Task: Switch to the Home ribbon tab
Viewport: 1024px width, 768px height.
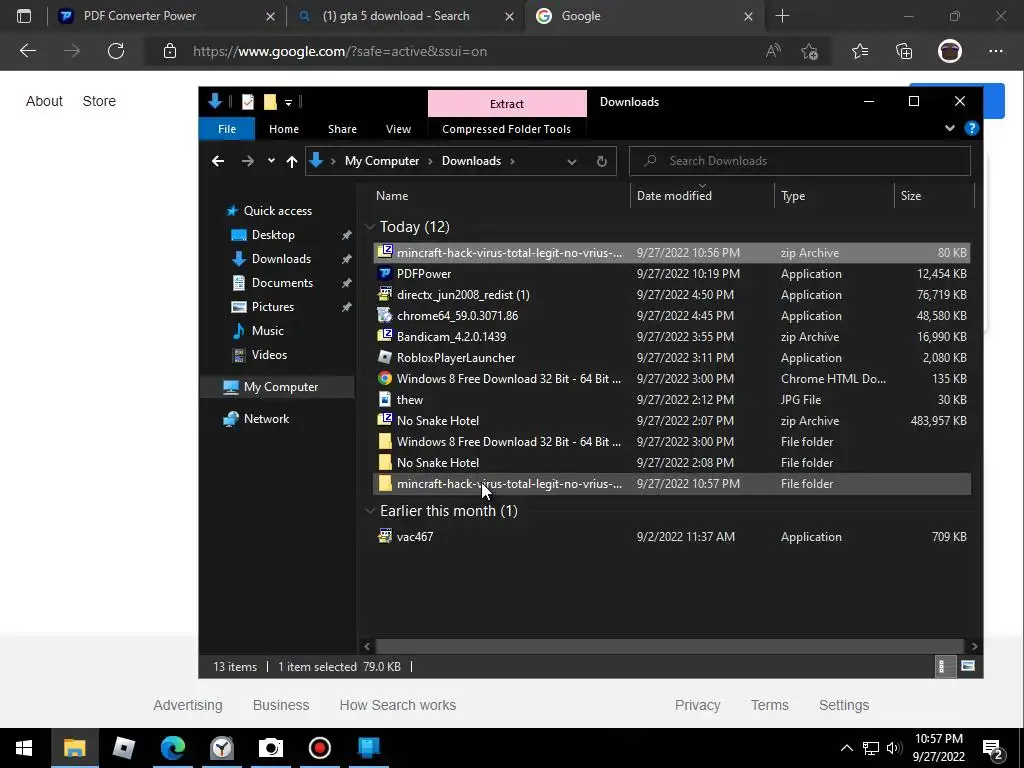Action: [283, 129]
